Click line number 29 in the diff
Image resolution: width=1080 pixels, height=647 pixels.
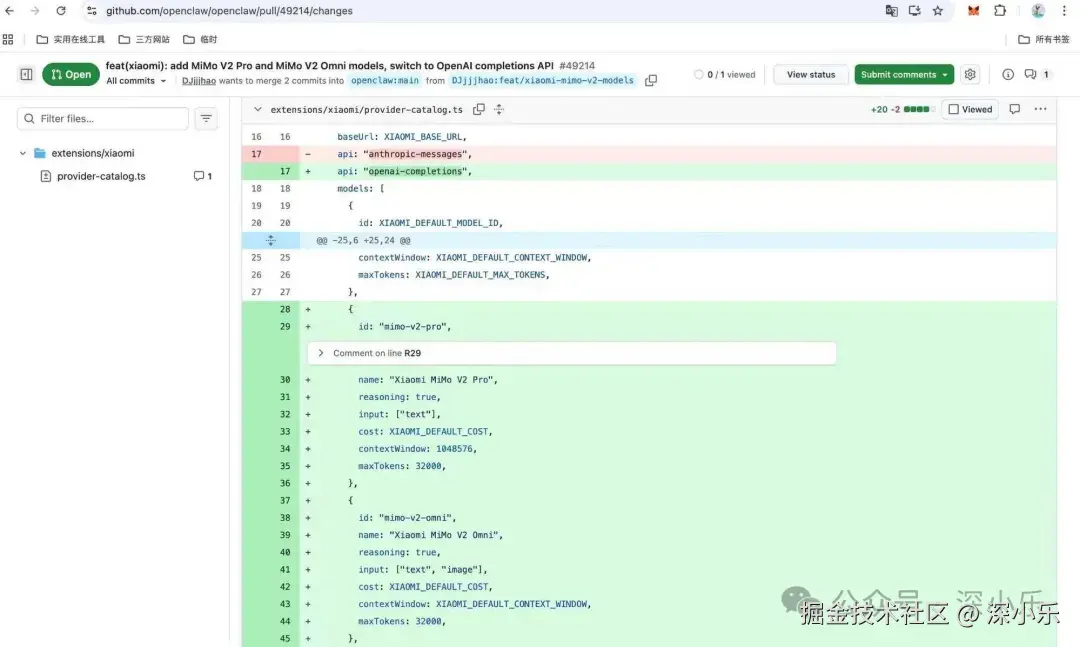tap(285, 327)
